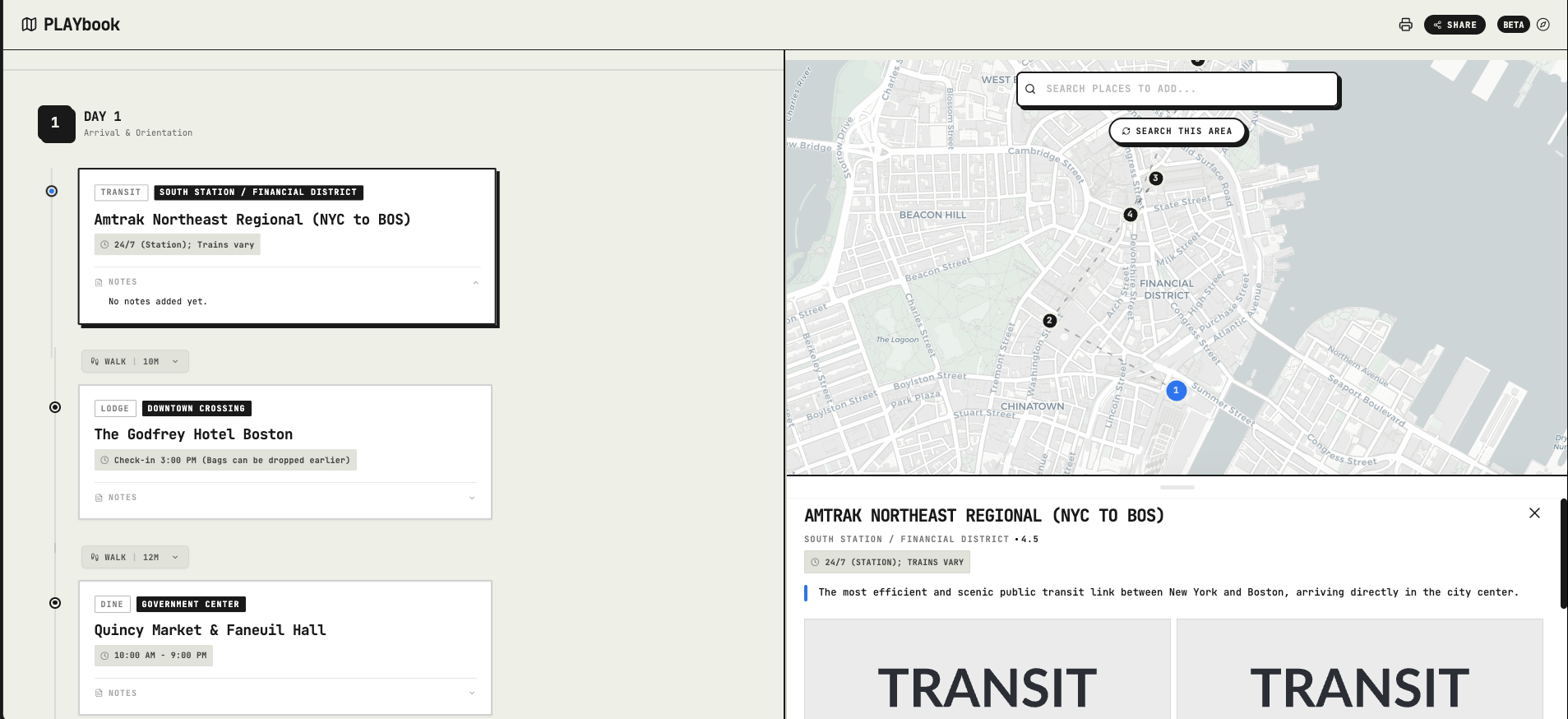The width and height of the screenshot is (1568, 719).
Task: Click the 4.5 rating in detail panel
Action: (x=1029, y=540)
